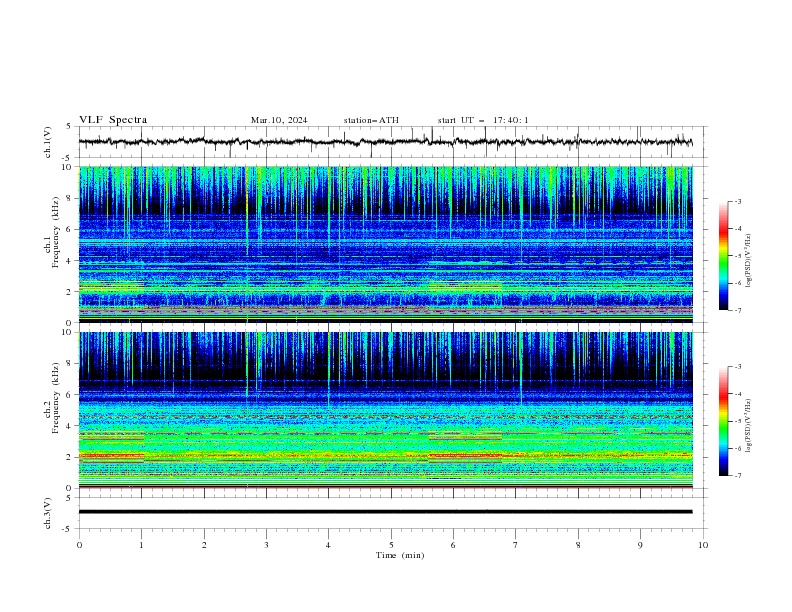
Task: Click the time axis tick label '7'
Action: 516,545
